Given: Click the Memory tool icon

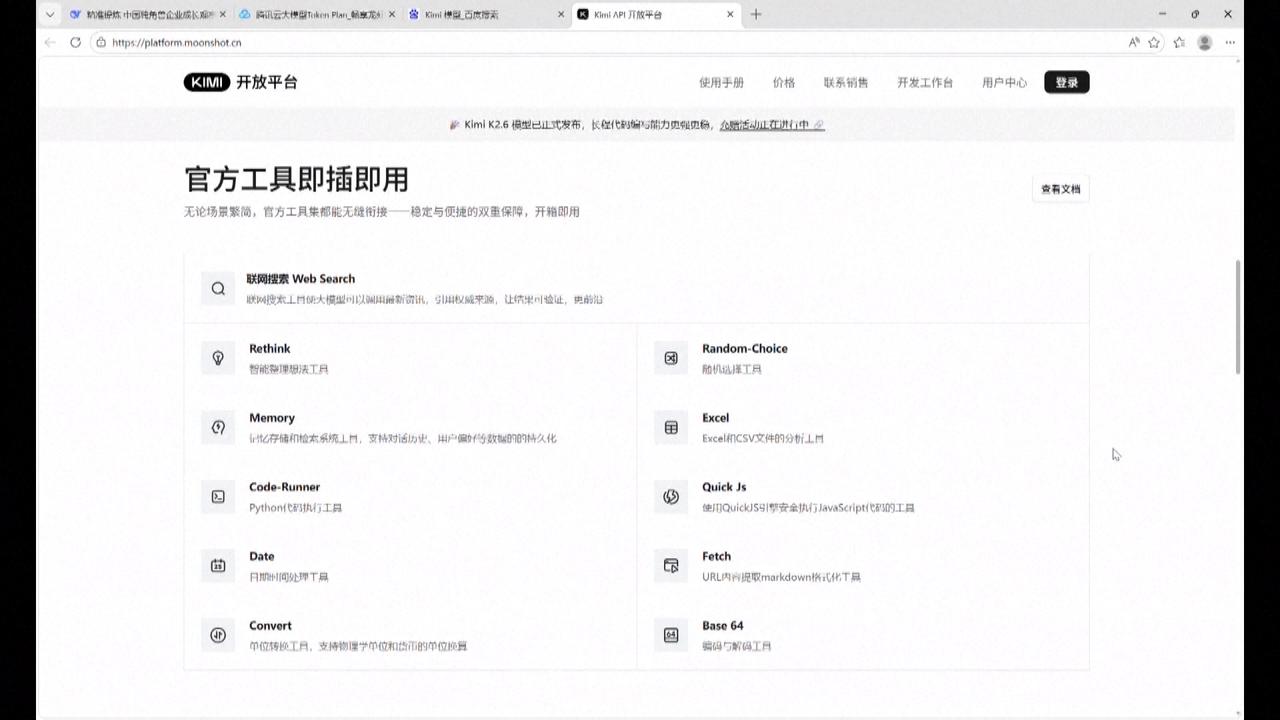Looking at the screenshot, I should 218,427.
